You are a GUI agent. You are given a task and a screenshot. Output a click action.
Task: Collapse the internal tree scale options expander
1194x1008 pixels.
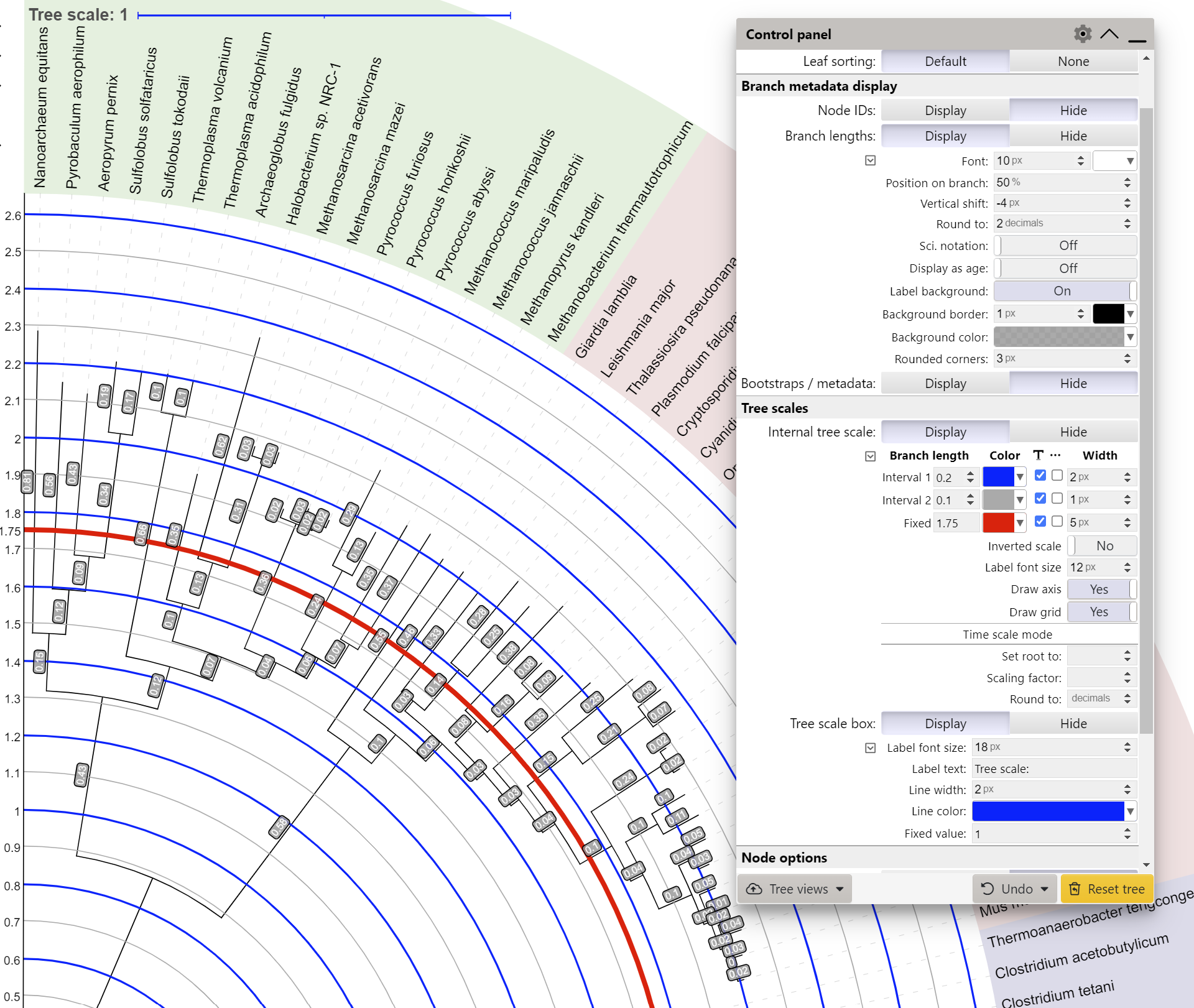[870, 456]
